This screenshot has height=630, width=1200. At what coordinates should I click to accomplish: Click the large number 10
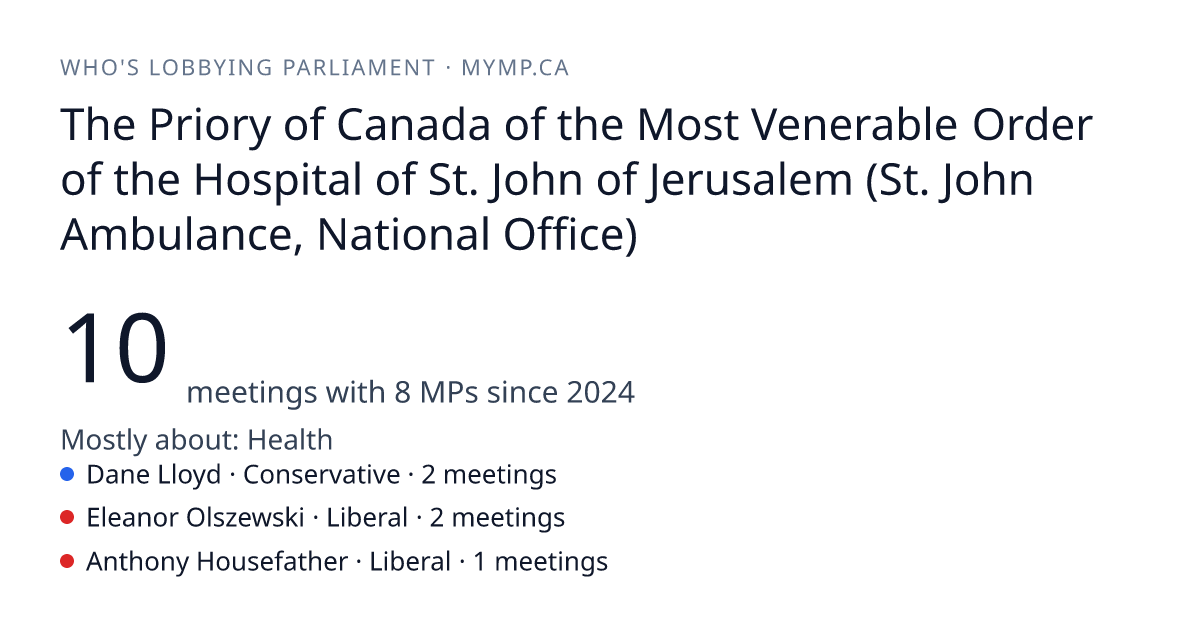pyautogui.click(x=115, y=349)
